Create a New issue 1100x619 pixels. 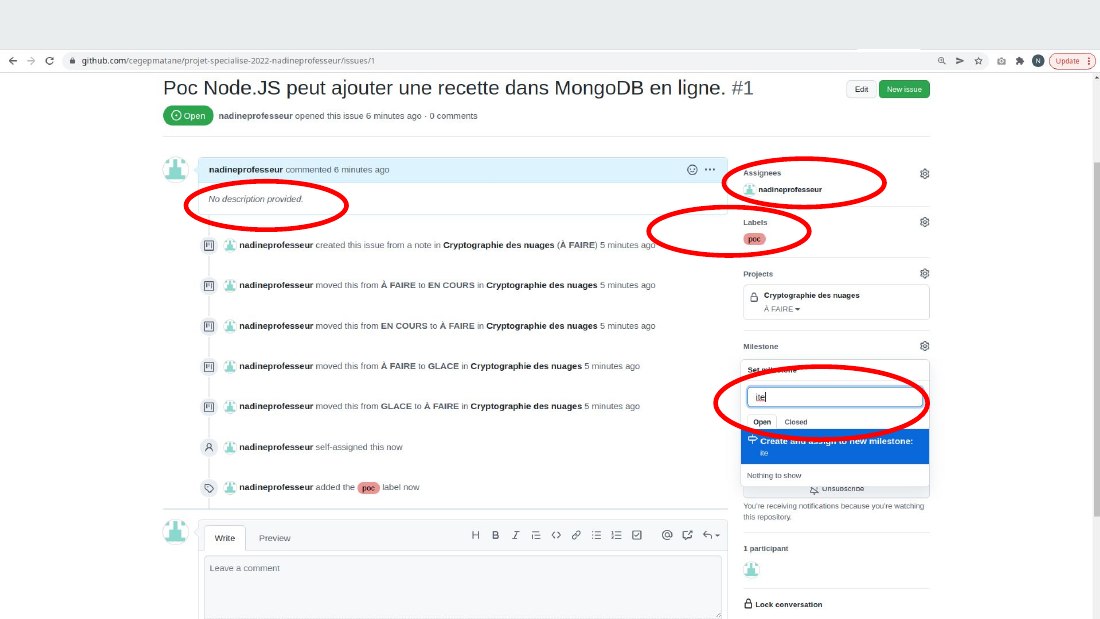coord(904,89)
